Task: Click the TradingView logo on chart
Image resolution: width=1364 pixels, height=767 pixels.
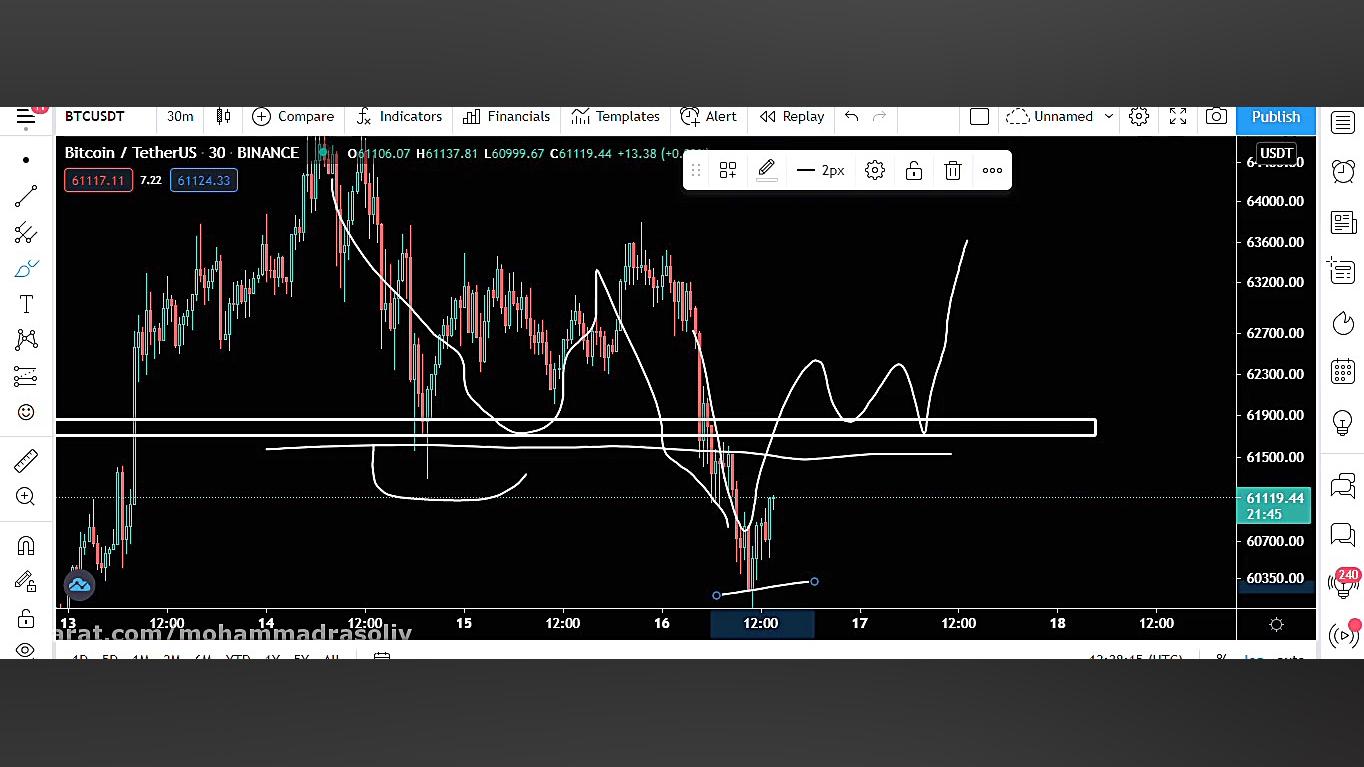Action: pyautogui.click(x=80, y=585)
